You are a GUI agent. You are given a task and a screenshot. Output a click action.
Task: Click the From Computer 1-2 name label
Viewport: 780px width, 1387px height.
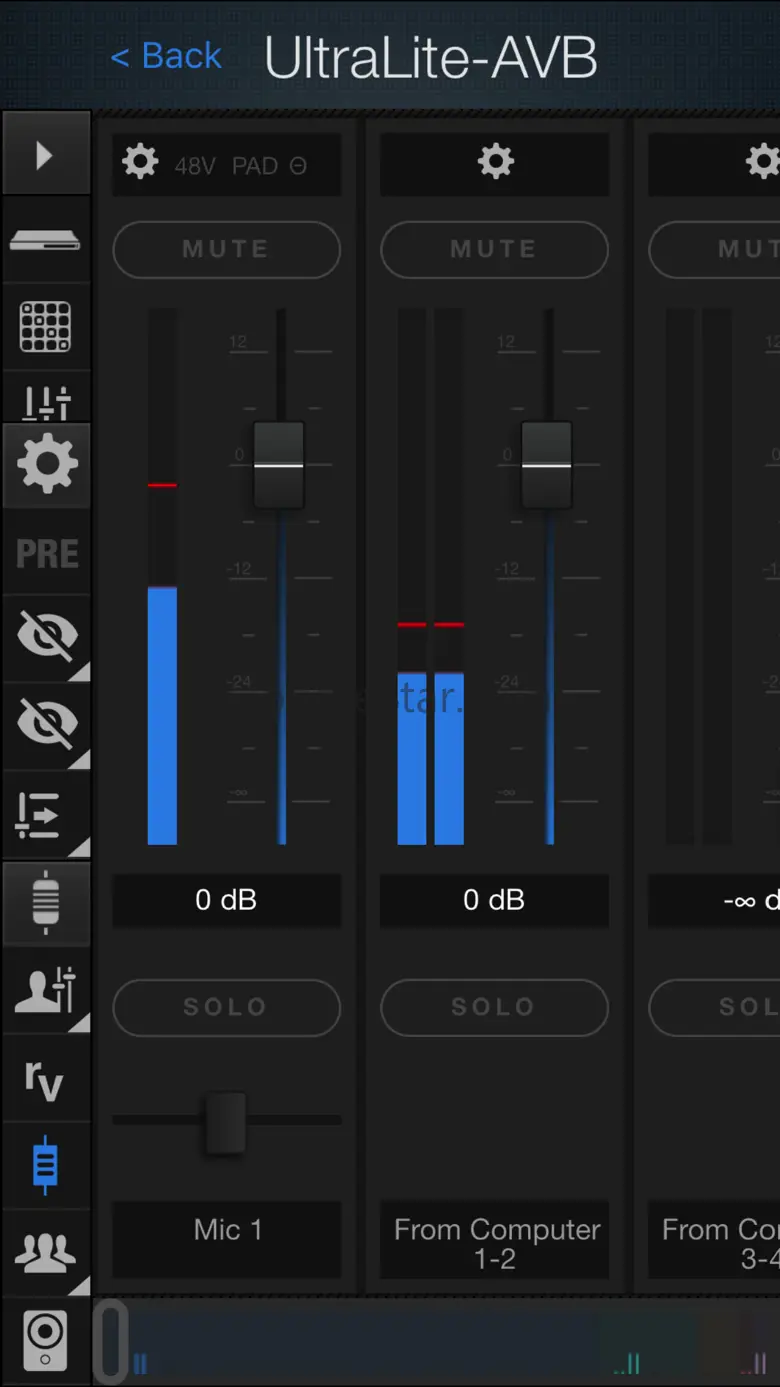pyautogui.click(x=494, y=1239)
